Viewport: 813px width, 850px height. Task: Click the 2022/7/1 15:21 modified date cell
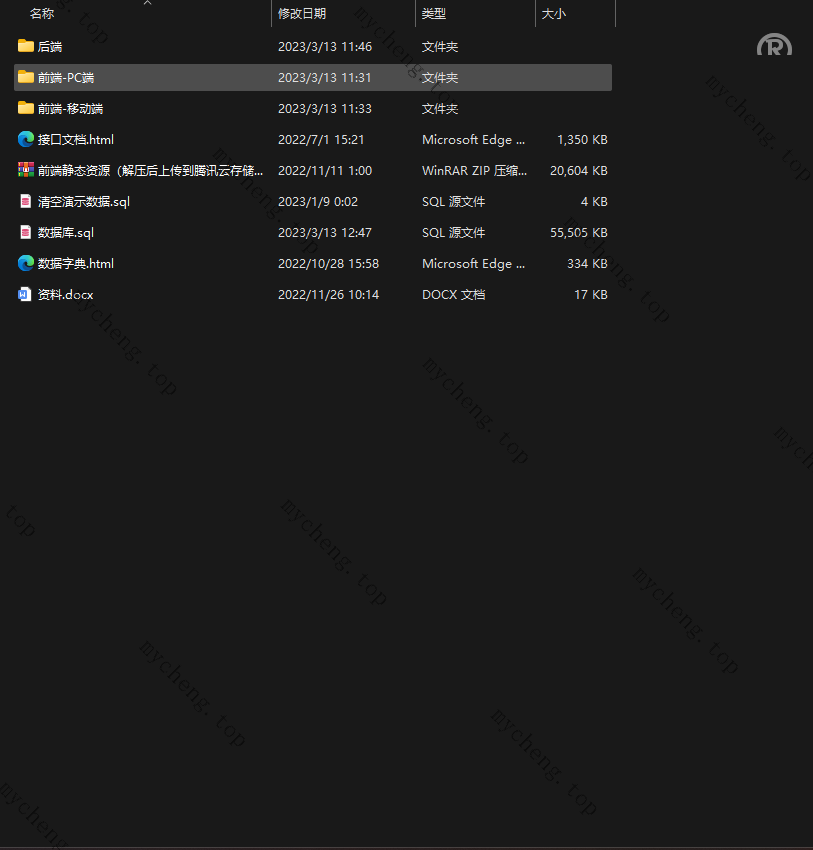pyautogui.click(x=321, y=139)
